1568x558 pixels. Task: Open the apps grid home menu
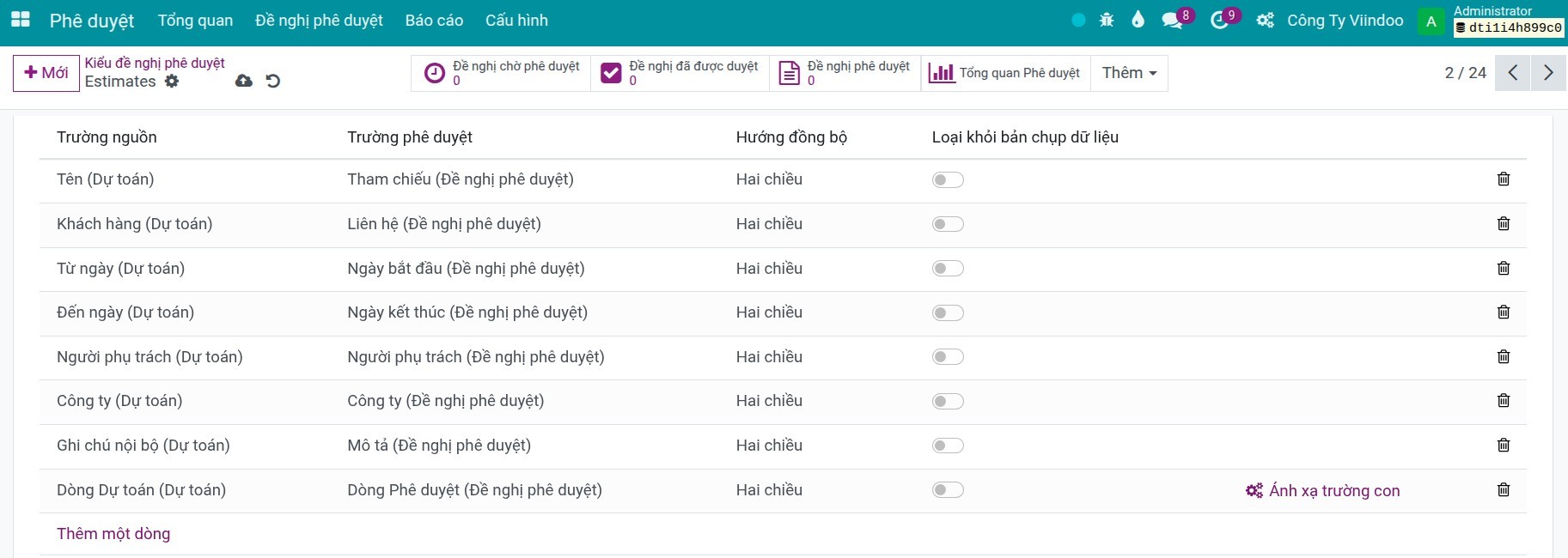[x=20, y=20]
